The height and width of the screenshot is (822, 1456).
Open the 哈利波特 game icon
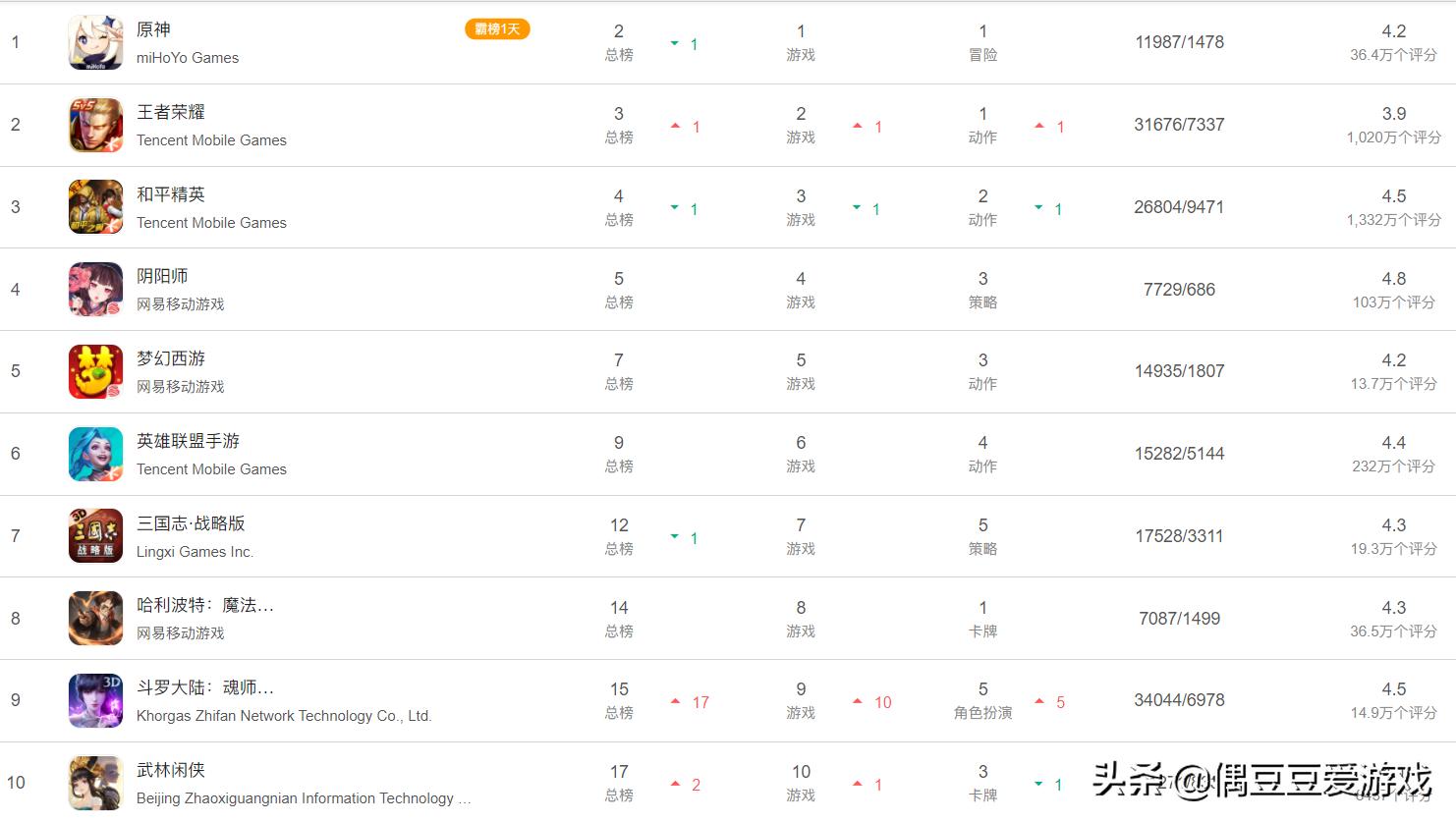[95, 619]
